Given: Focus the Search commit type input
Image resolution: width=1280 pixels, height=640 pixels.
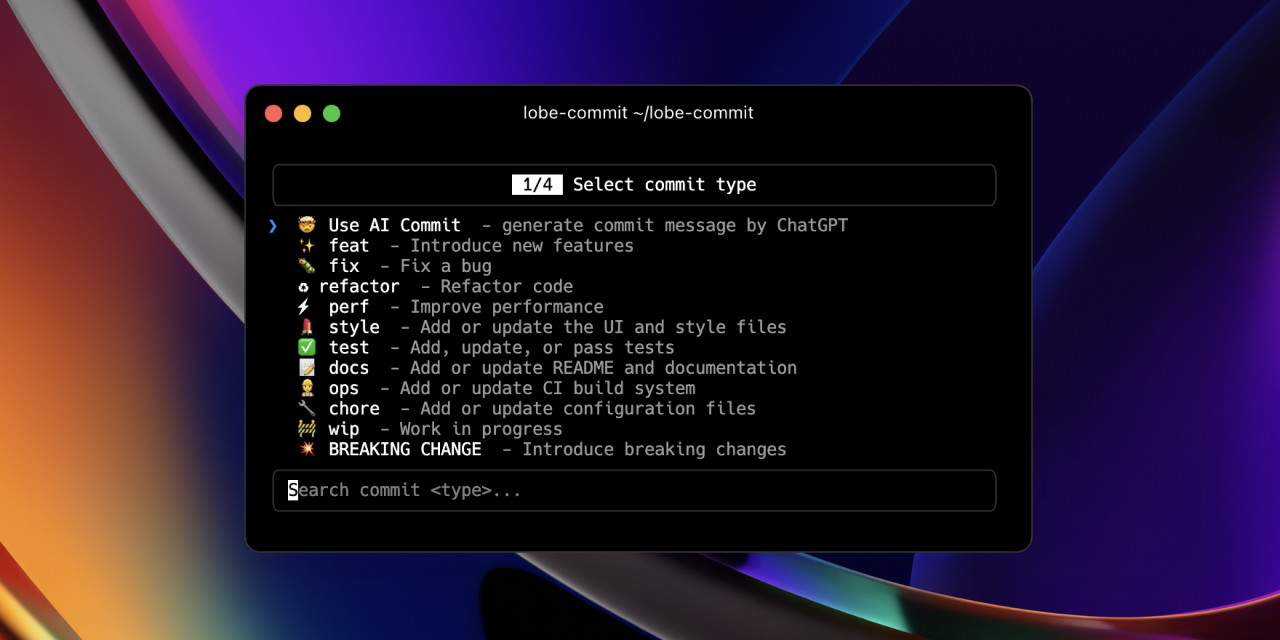Looking at the screenshot, I should coord(634,490).
